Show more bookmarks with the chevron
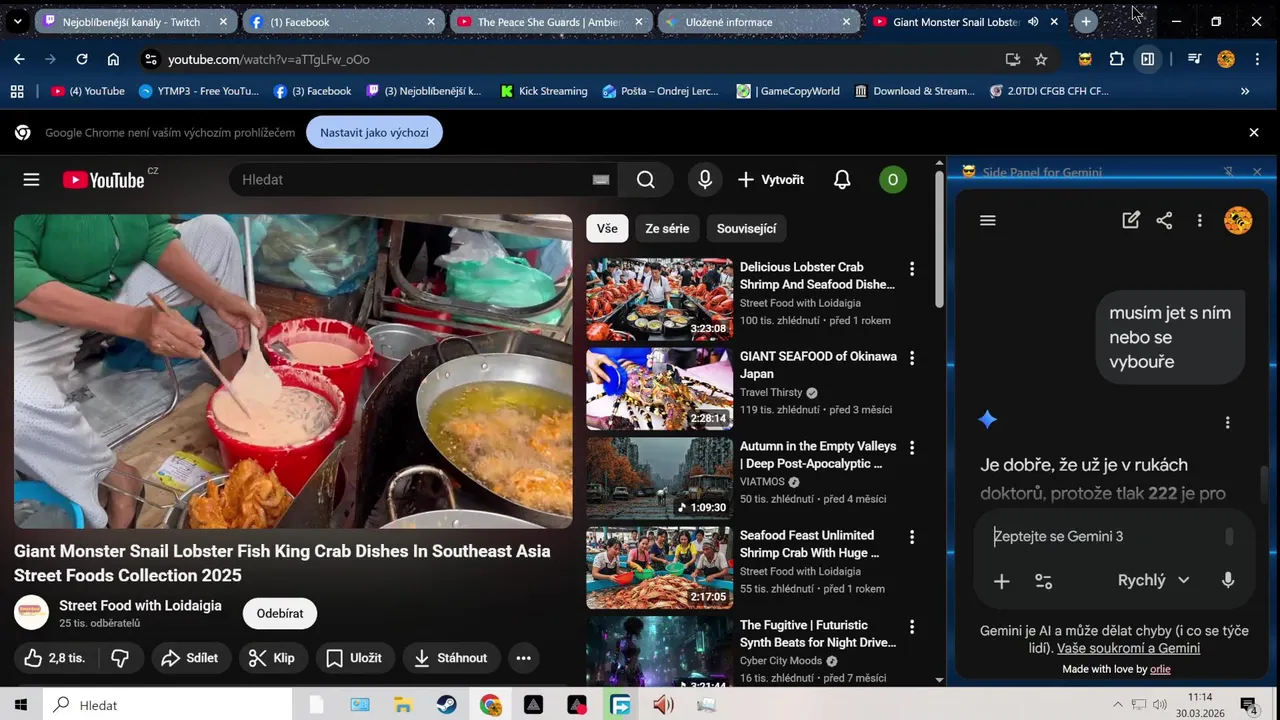This screenshot has width=1280, height=720. 1245,91
